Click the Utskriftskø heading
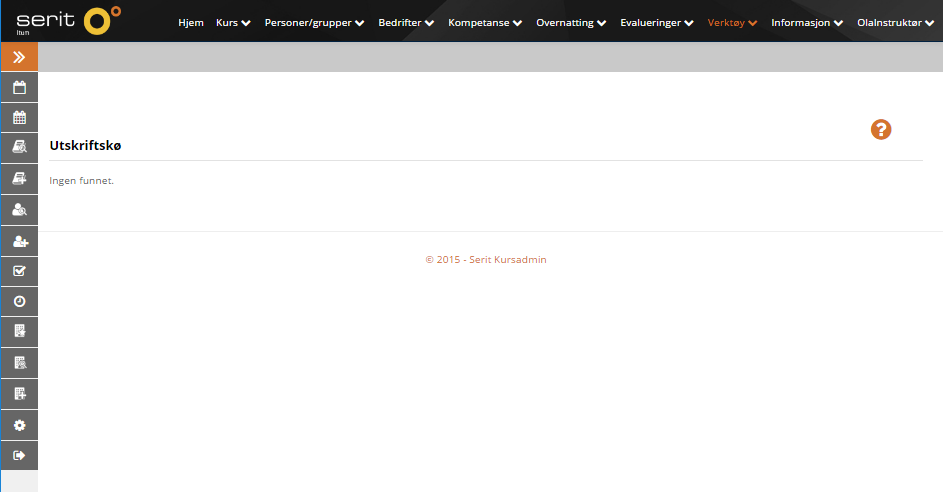943x492 pixels. tap(85, 145)
